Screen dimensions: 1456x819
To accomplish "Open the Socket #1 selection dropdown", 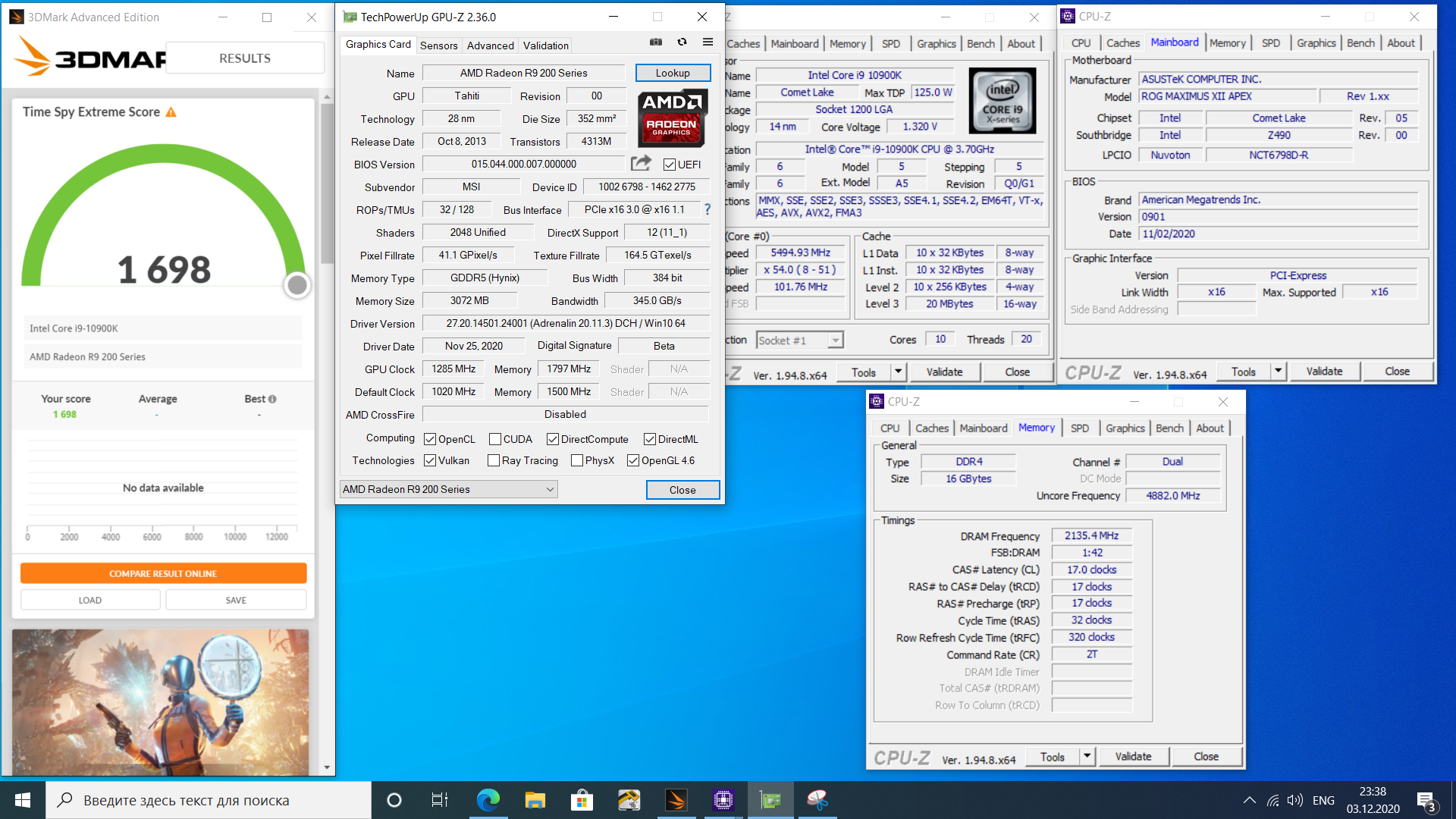I will [800, 340].
